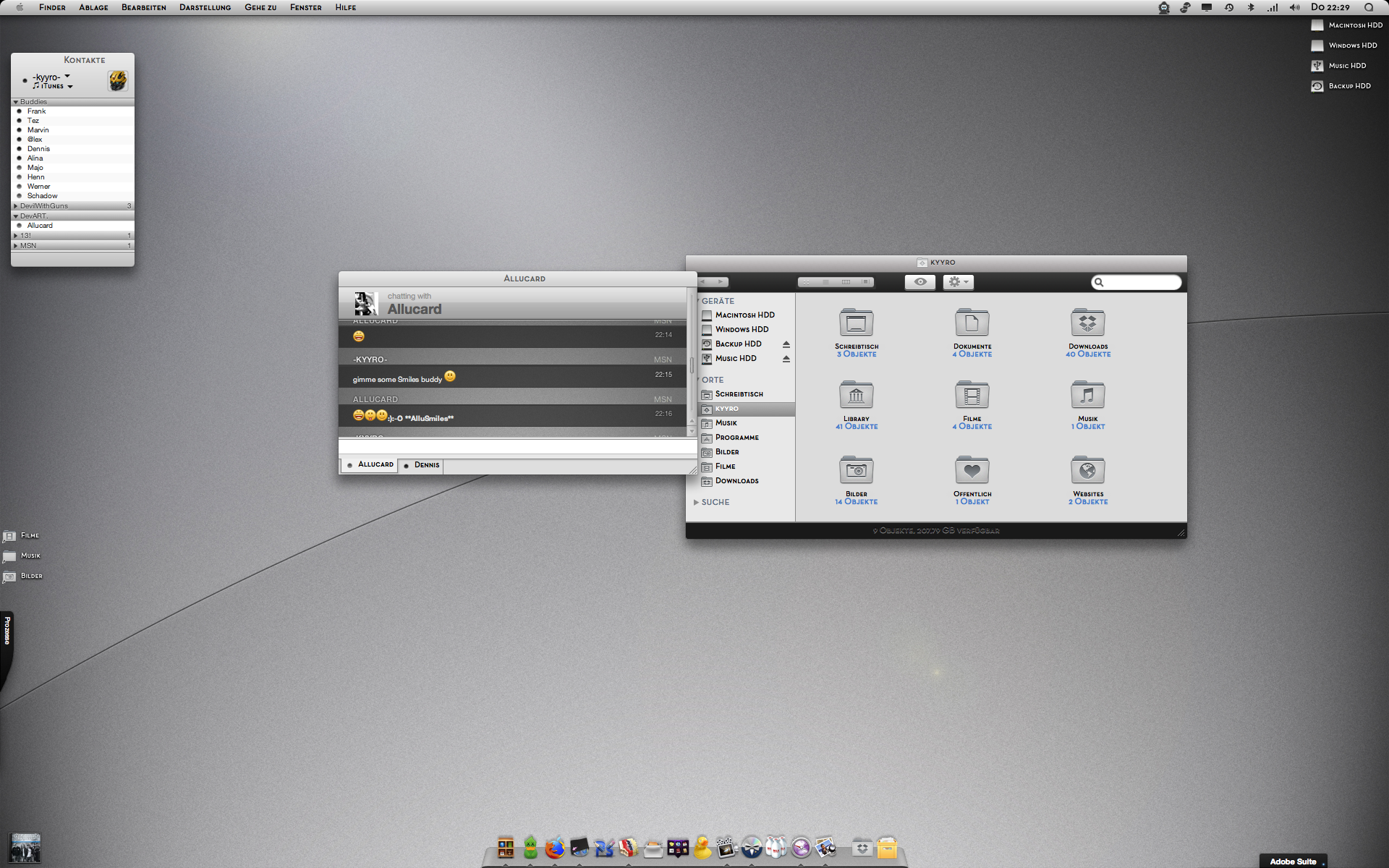Viewport: 1389px width, 868px height.
Task: Collapse the Buddies group
Action: pos(15,102)
